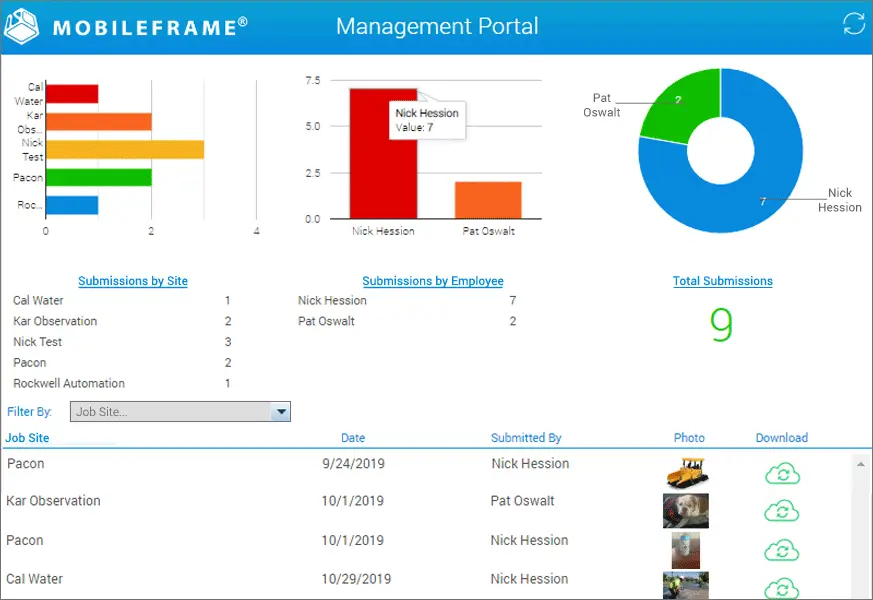Click the total count '9'
Screen dimensions: 873x600
[x=721, y=325]
